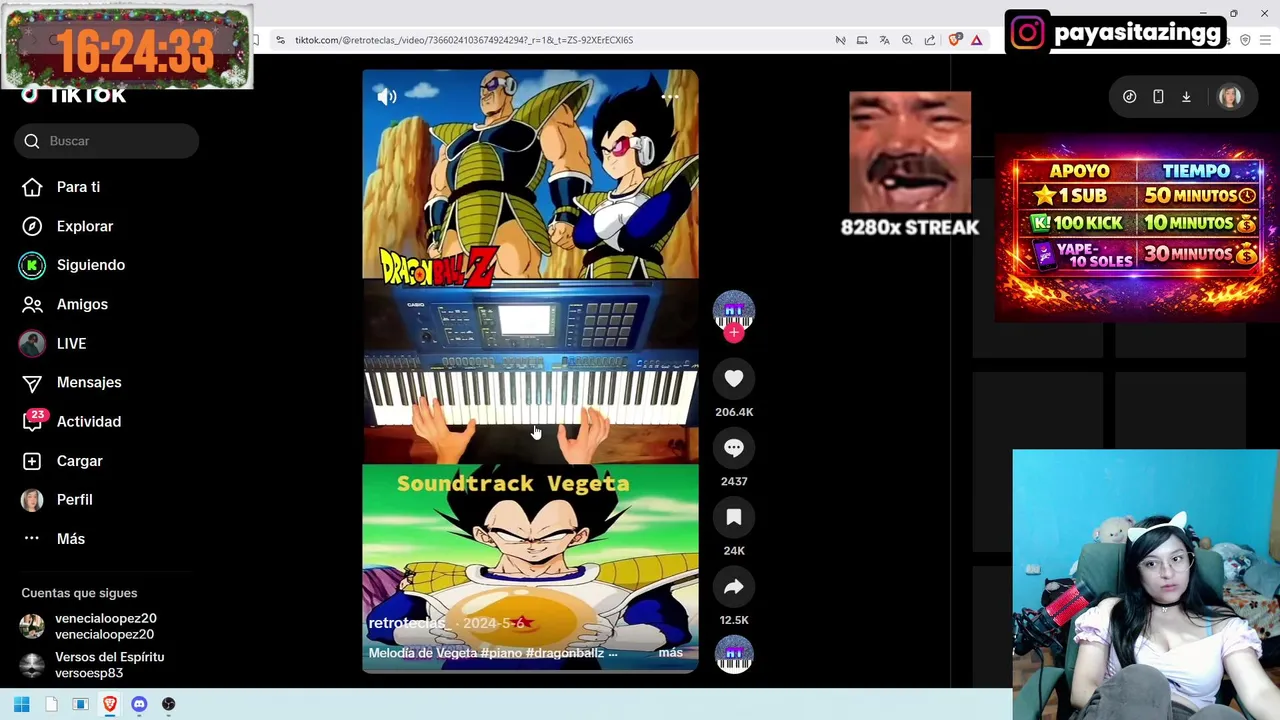This screenshot has height=720, width=1280.
Task: Open the Brave Rewards triangle icon
Action: tap(977, 40)
